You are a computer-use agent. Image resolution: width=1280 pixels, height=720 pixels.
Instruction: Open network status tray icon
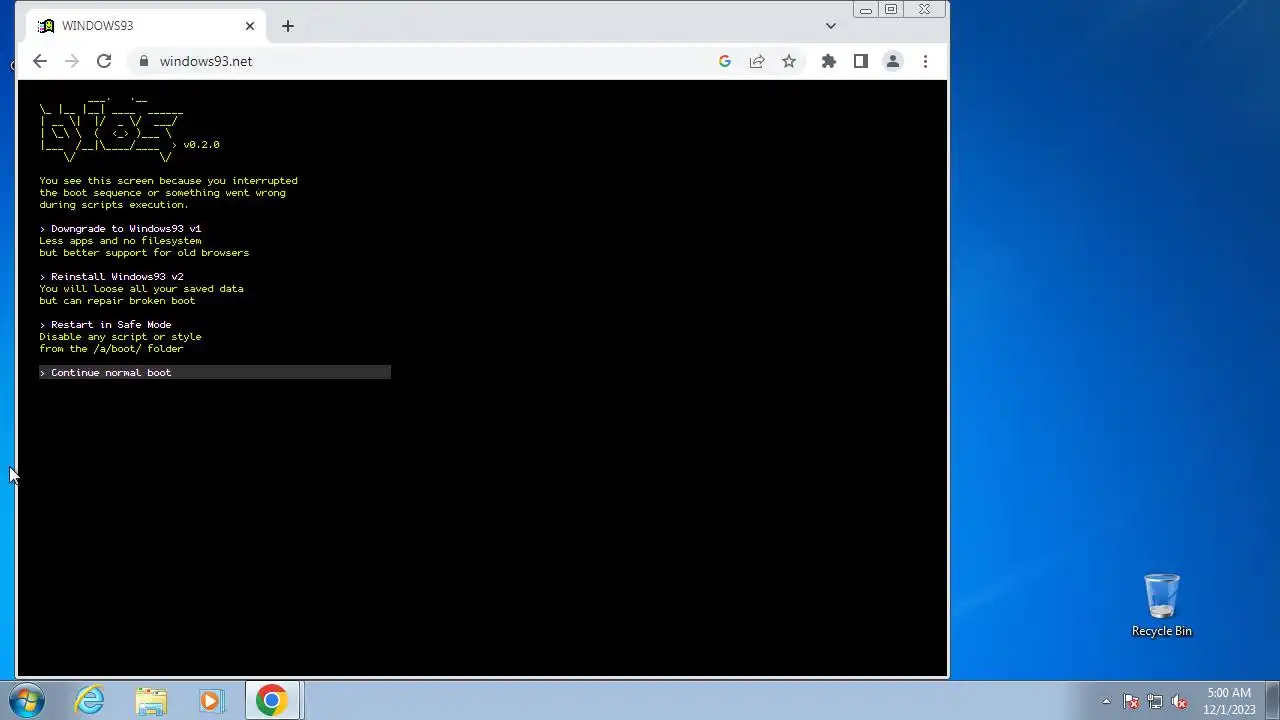(x=1155, y=701)
